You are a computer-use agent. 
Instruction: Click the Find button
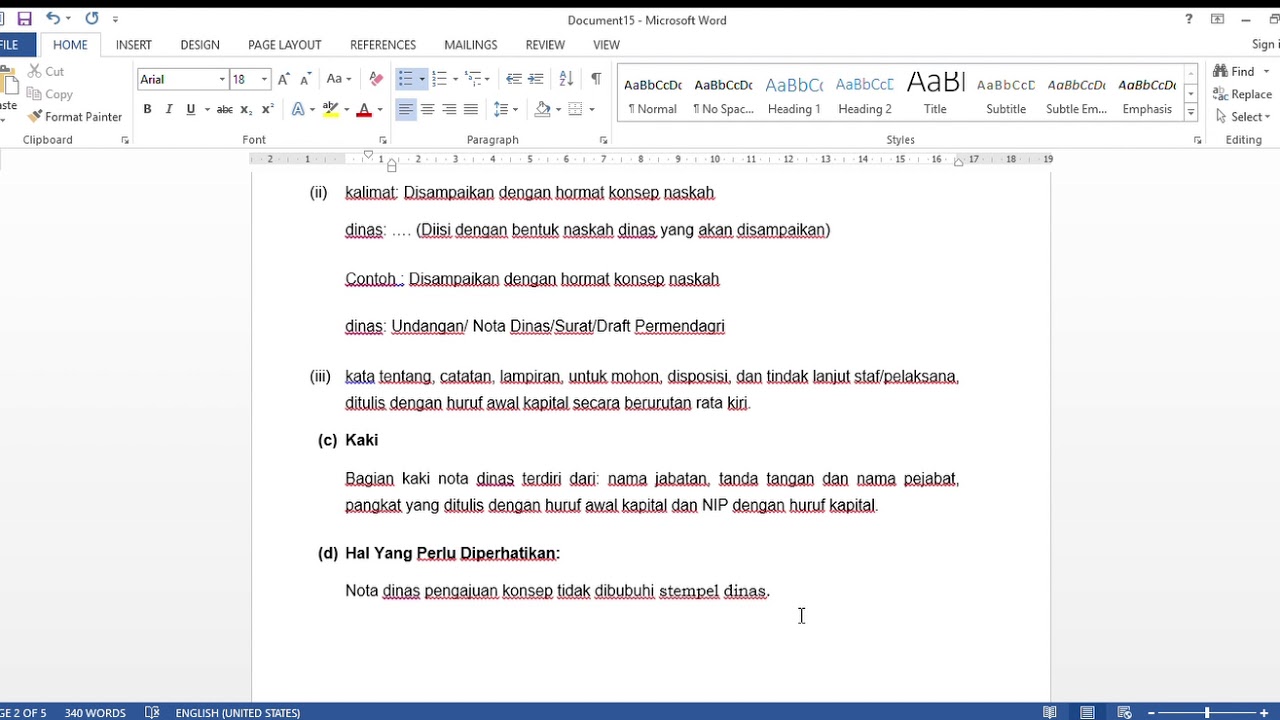click(x=1234, y=71)
